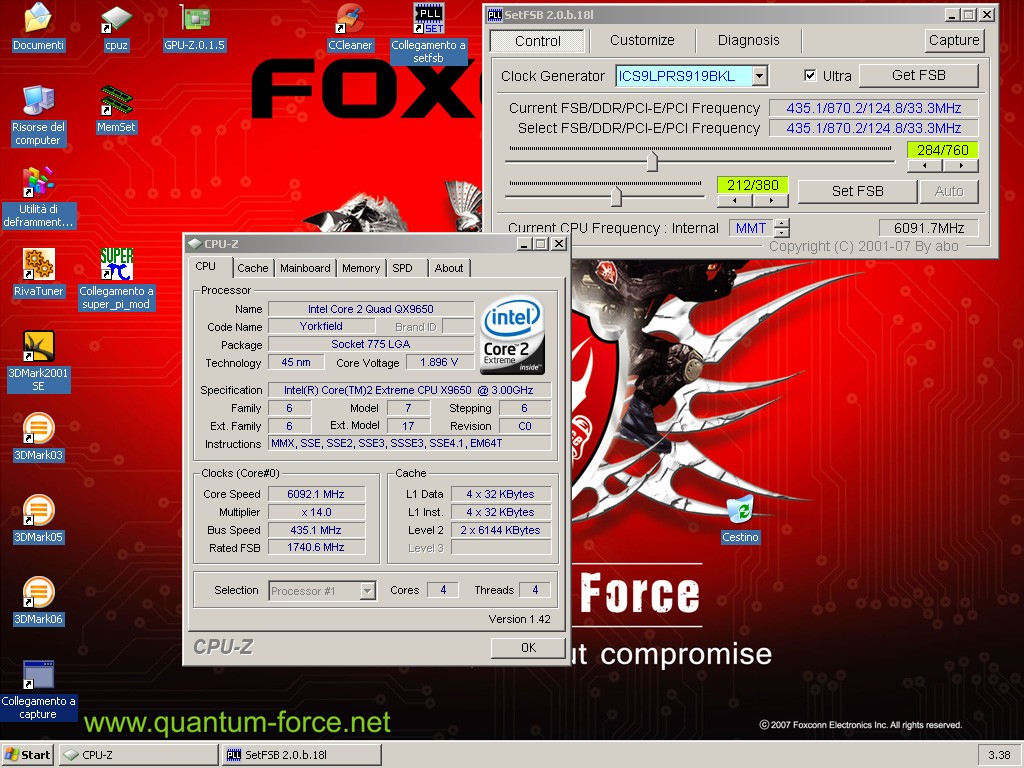Open the About tab in CPU-Z
The width and height of the screenshot is (1024, 768).
[x=449, y=268]
